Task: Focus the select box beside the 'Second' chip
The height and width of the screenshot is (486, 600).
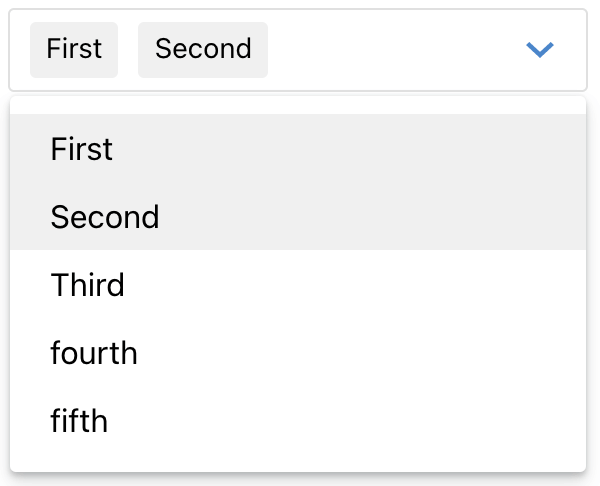Action: click(x=380, y=49)
